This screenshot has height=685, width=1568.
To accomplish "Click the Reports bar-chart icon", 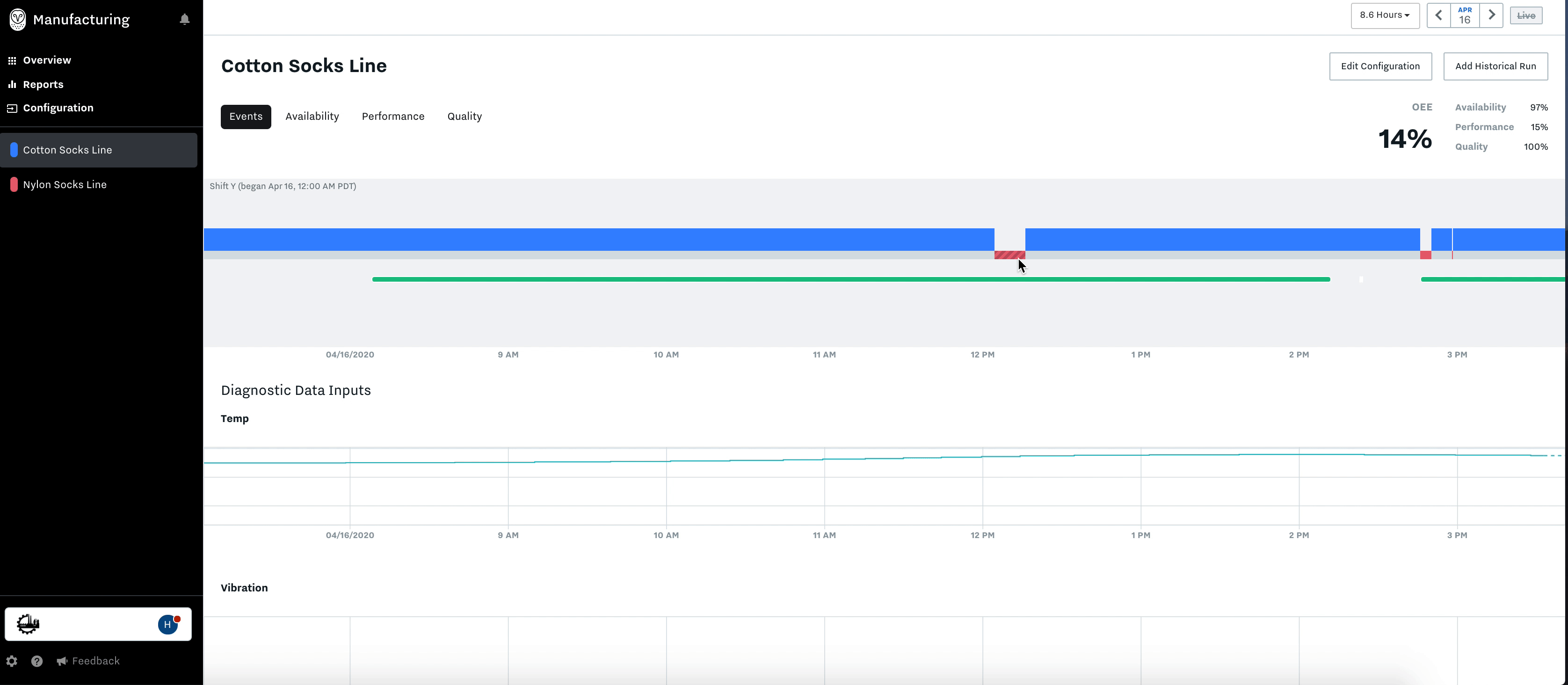I will coord(12,85).
